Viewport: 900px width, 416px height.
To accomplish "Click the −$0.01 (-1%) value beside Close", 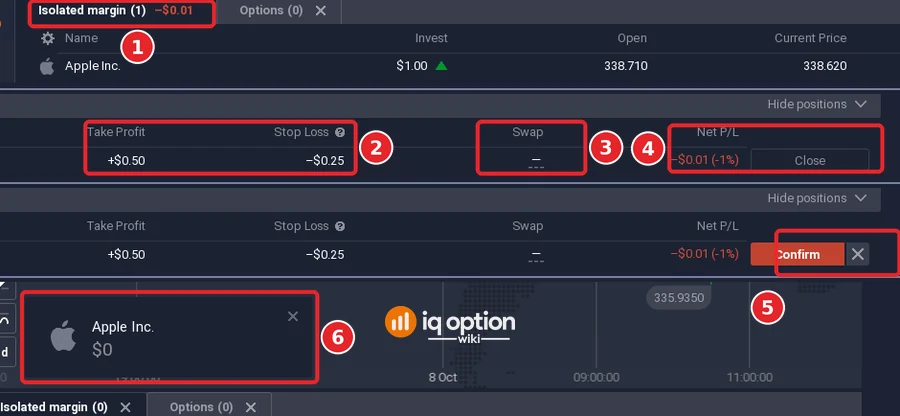I will click(704, 161).
